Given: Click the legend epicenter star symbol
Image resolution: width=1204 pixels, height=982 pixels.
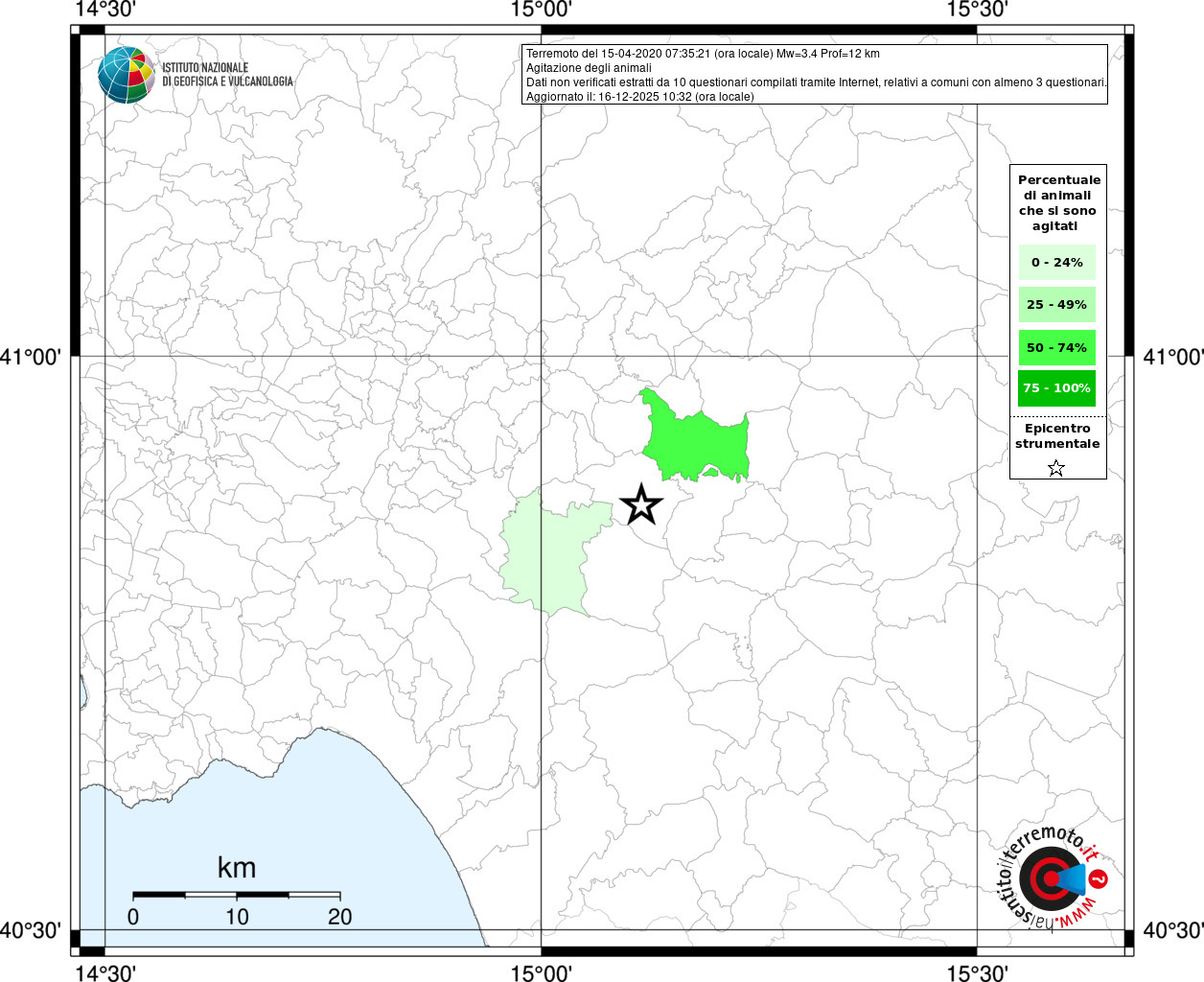Looking at the screenshot, I should pos(1056,468).
